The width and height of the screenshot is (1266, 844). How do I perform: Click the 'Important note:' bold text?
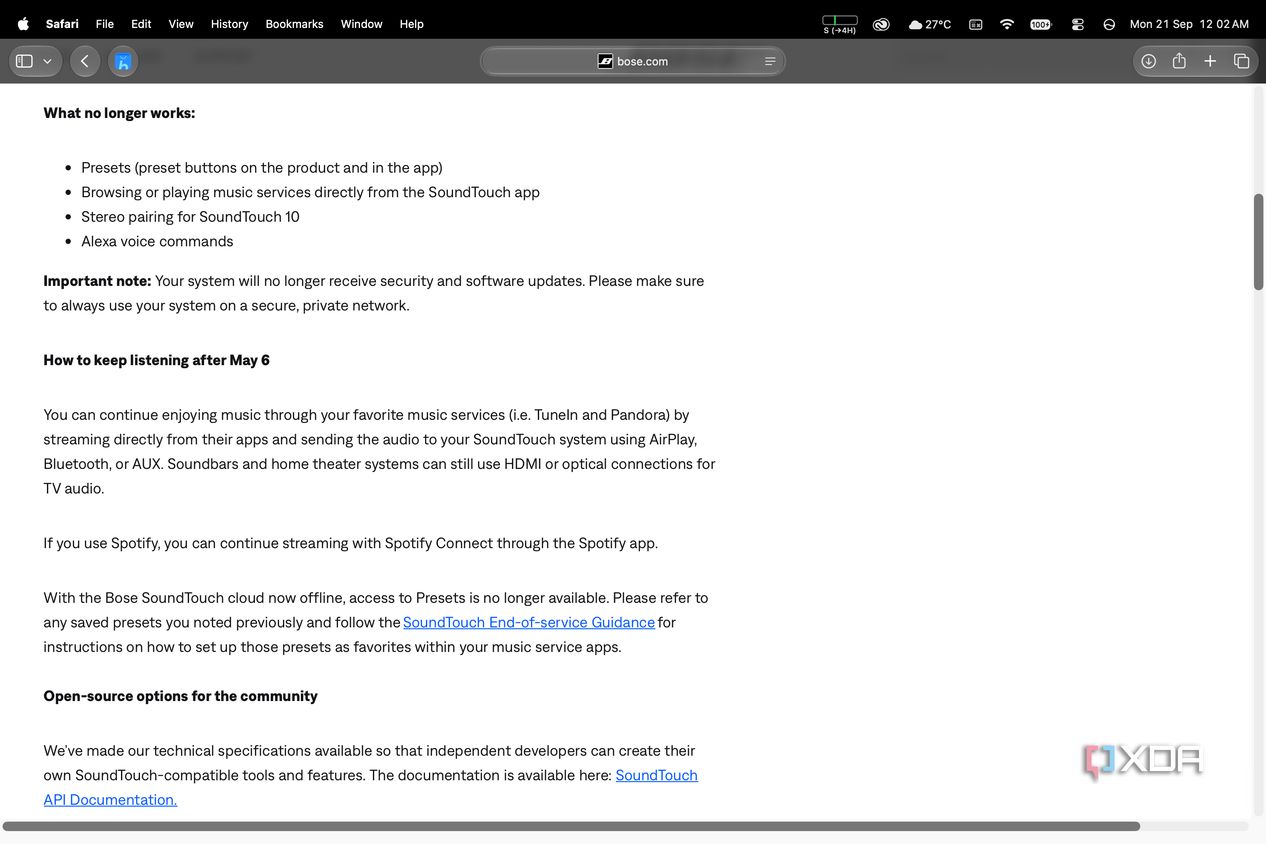pos(97,281)
